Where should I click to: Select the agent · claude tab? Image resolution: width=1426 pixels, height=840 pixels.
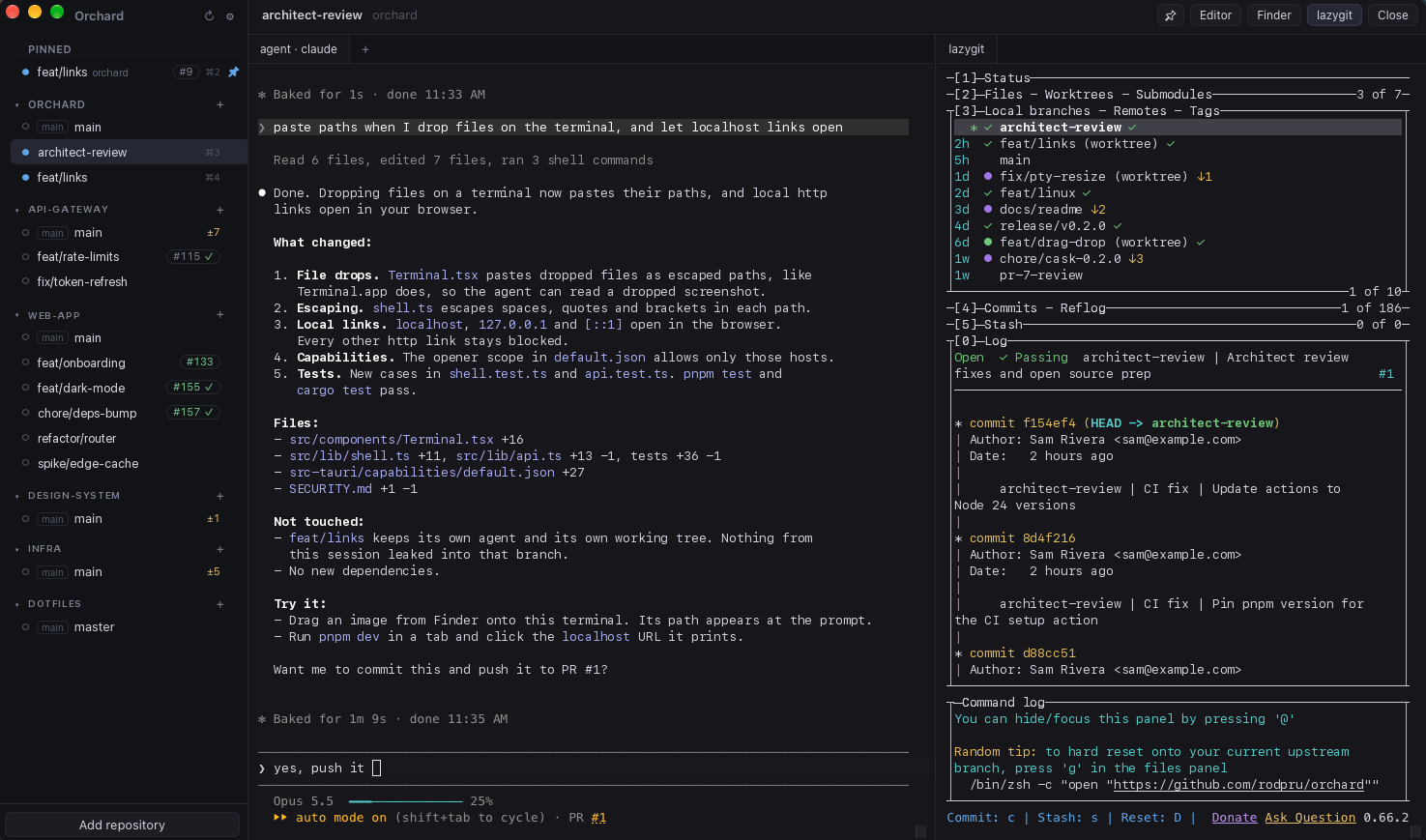tap(299, 49)
